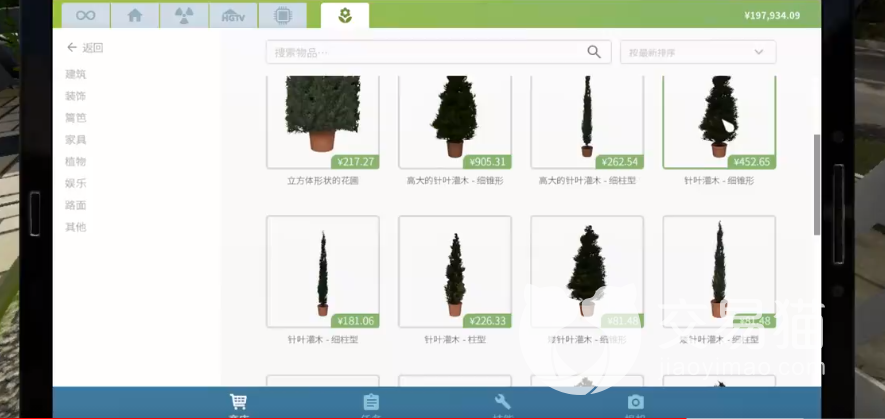Open the camera photo section
Image resolution: width=885 pixels, height=419 pixels.
(635, 403)
